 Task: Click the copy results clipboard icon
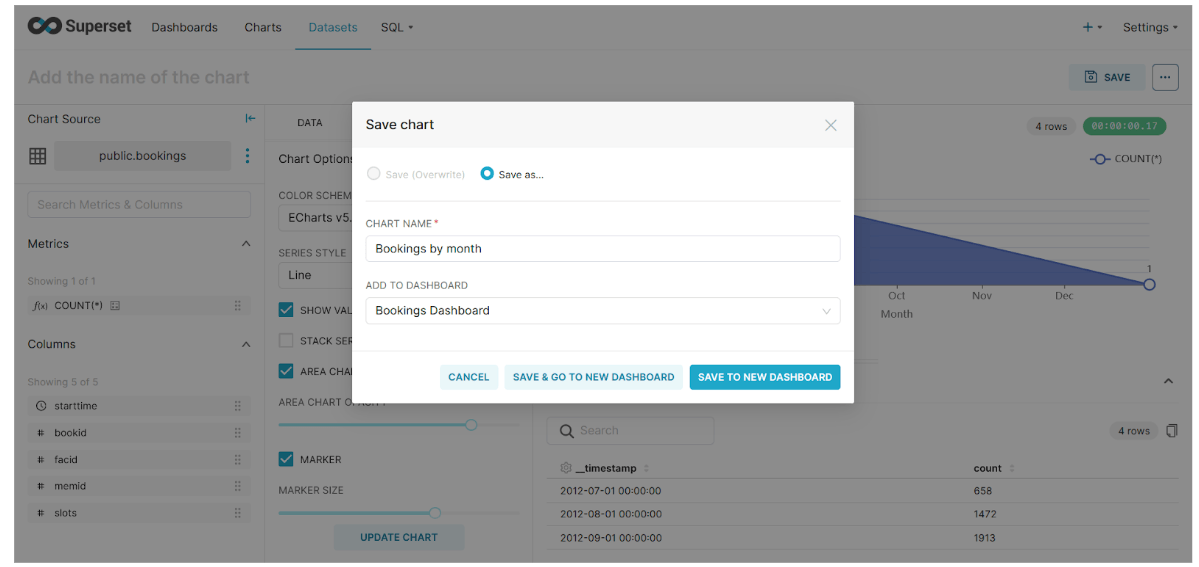(x=1172, y=431)
